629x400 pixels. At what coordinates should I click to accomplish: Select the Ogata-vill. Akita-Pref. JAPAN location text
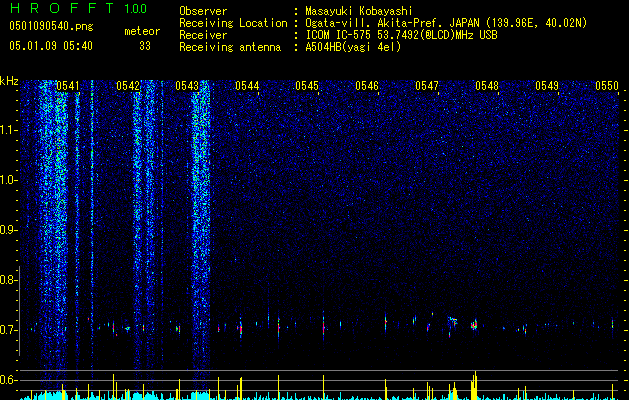(x=446, y=23)
